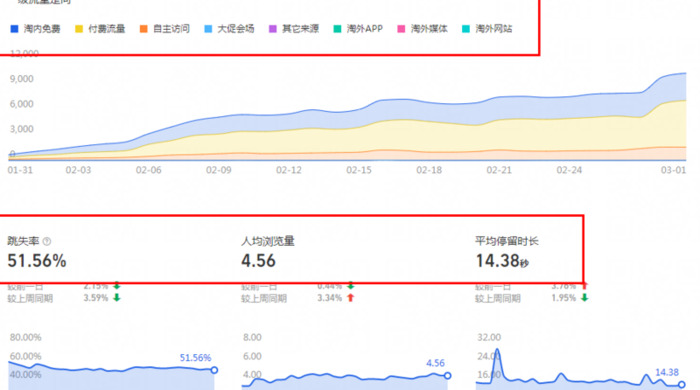Toggle the 自主访问 legend series
The width and height of the screenshot is (700, 390).
tap(165, 29)
